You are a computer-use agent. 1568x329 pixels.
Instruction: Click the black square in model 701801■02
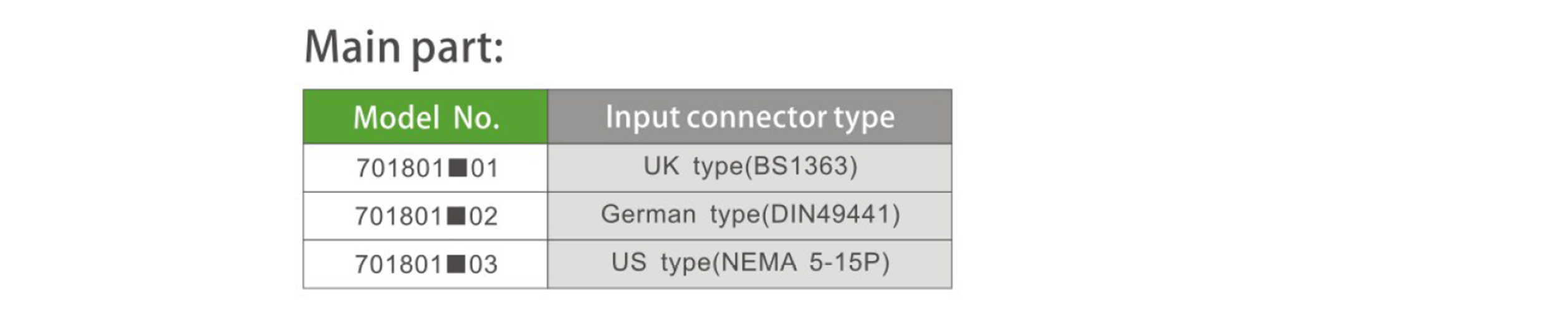tap(457, 216)
